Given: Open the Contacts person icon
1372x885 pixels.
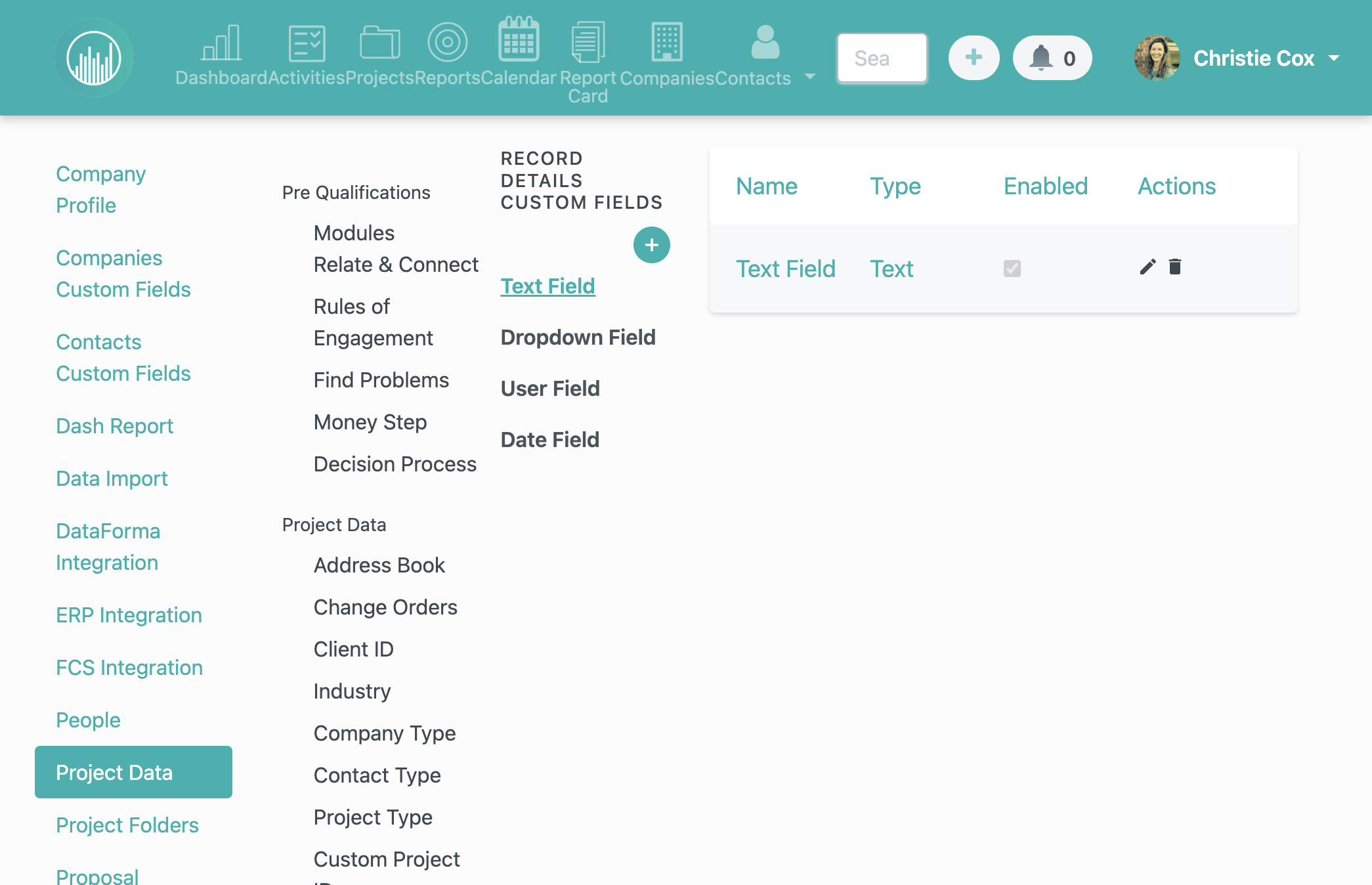Looking at the screenshot, I should [x=765, y=42].
